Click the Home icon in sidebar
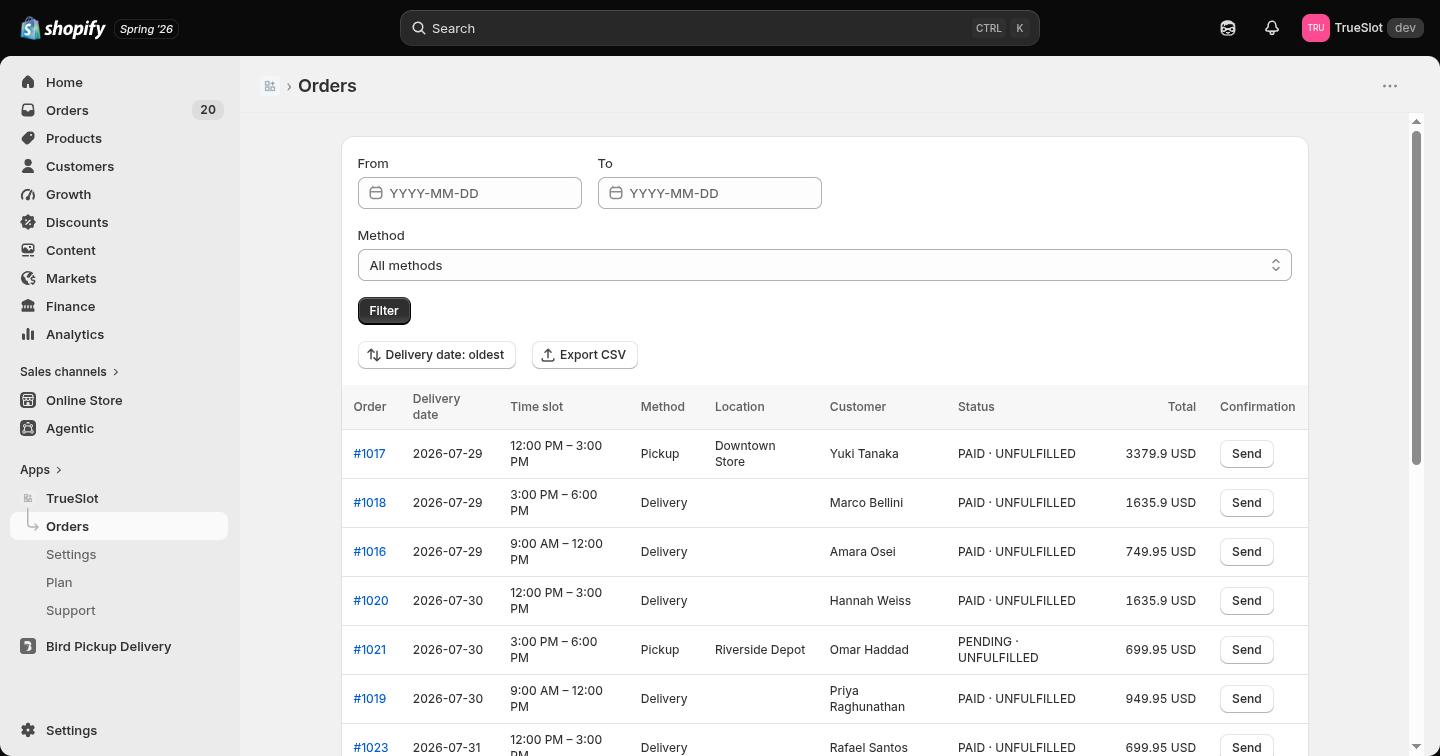The width and height of the screenshot is (1440, 756). [x=28, y=82]
